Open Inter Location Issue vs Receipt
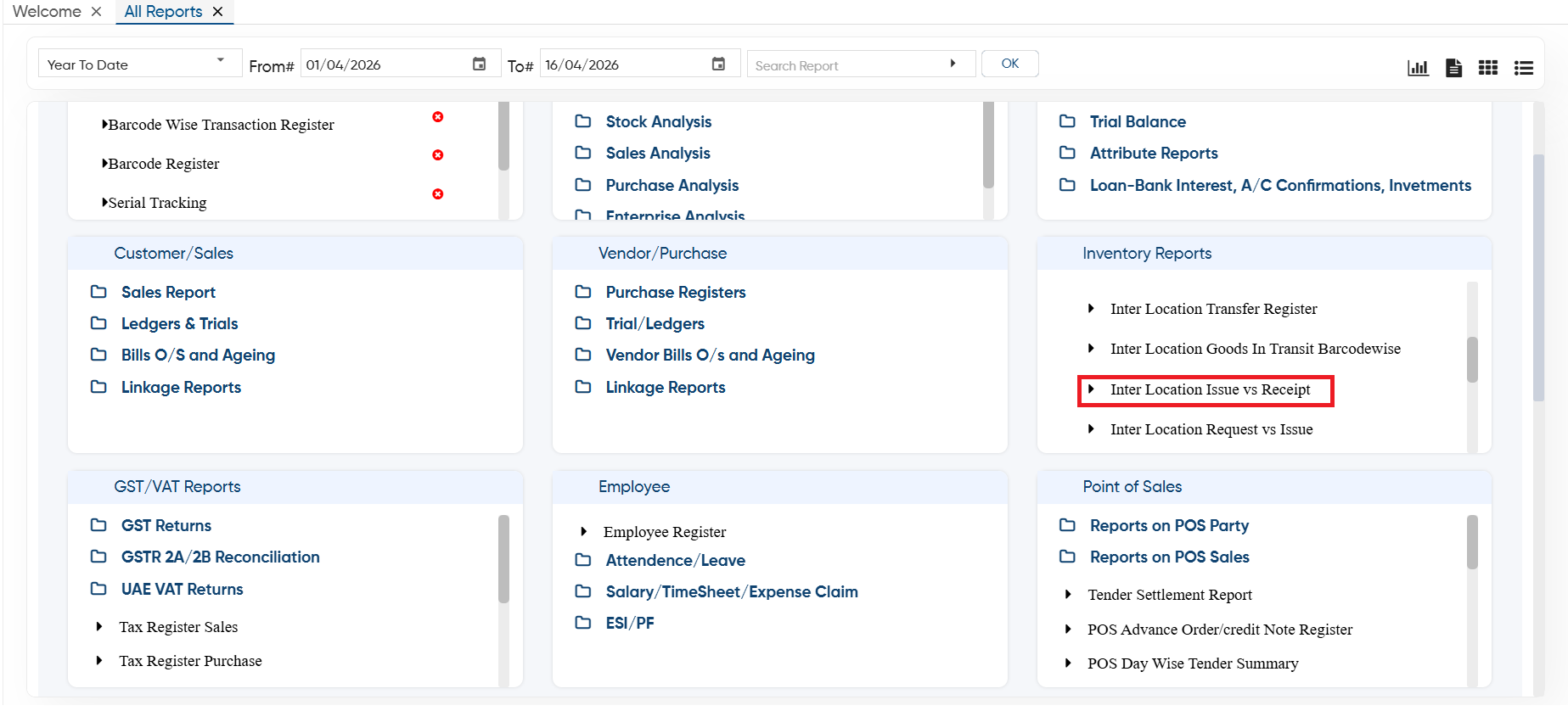 coord(1210,389)
